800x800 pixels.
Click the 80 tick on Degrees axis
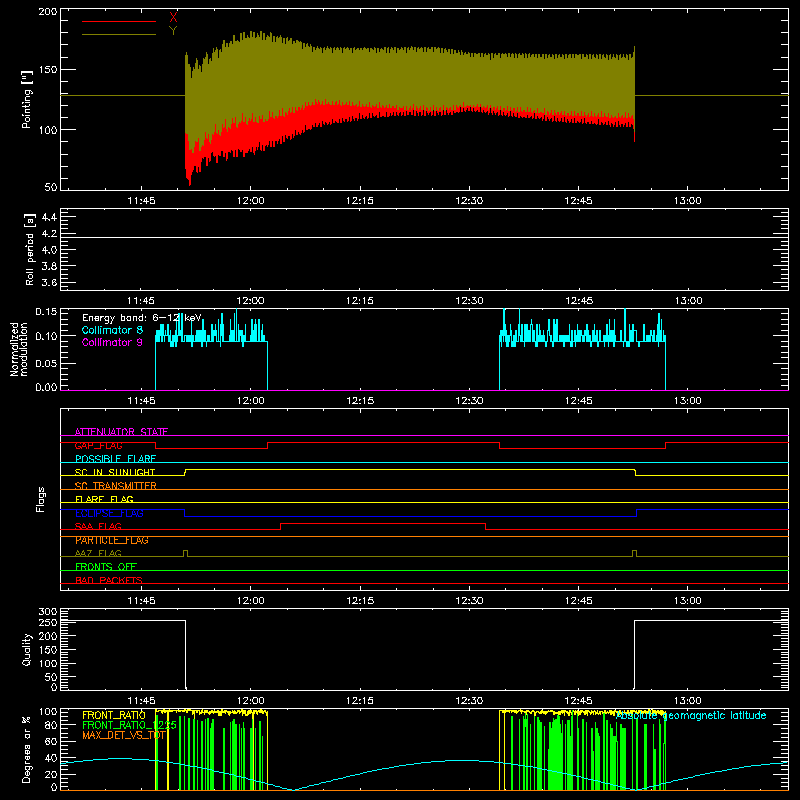51,725
